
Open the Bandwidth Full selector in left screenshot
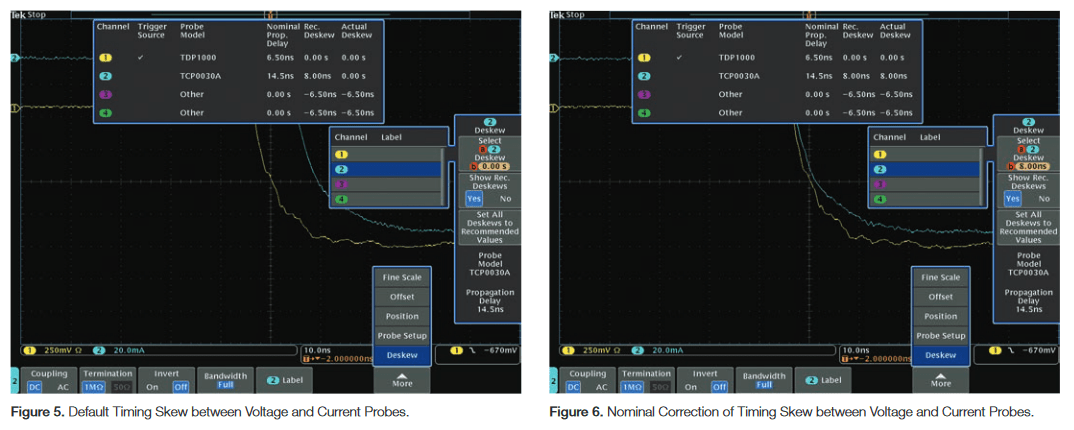point(225,381)
